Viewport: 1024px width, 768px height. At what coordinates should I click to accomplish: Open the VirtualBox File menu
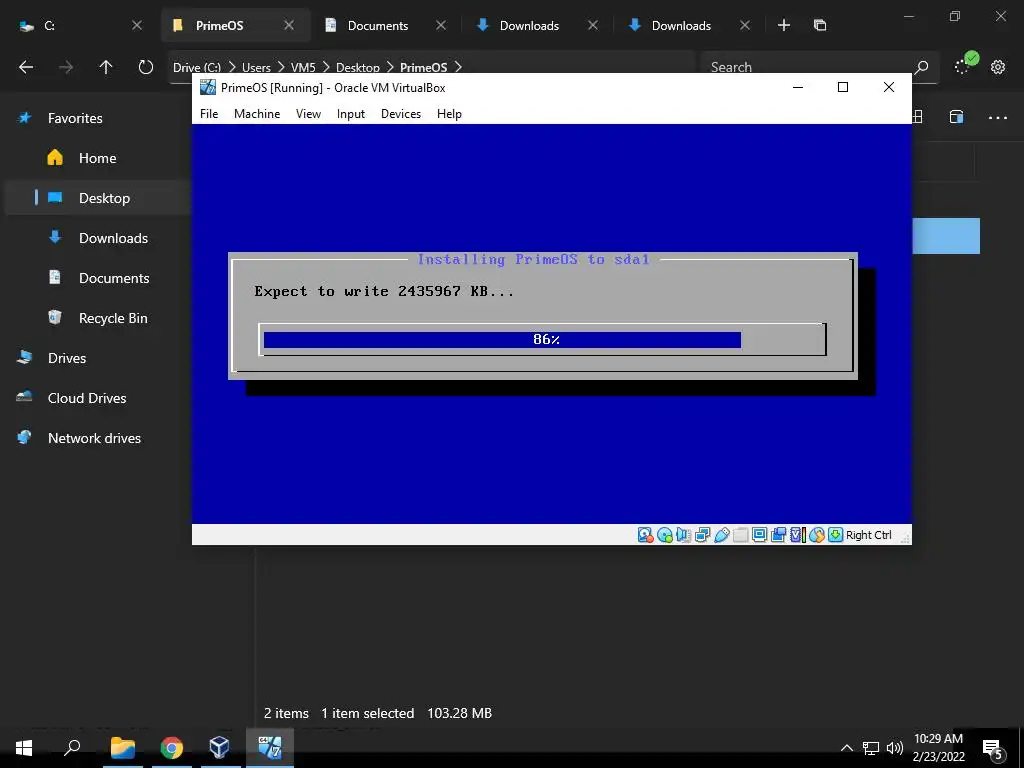[209, 114]
